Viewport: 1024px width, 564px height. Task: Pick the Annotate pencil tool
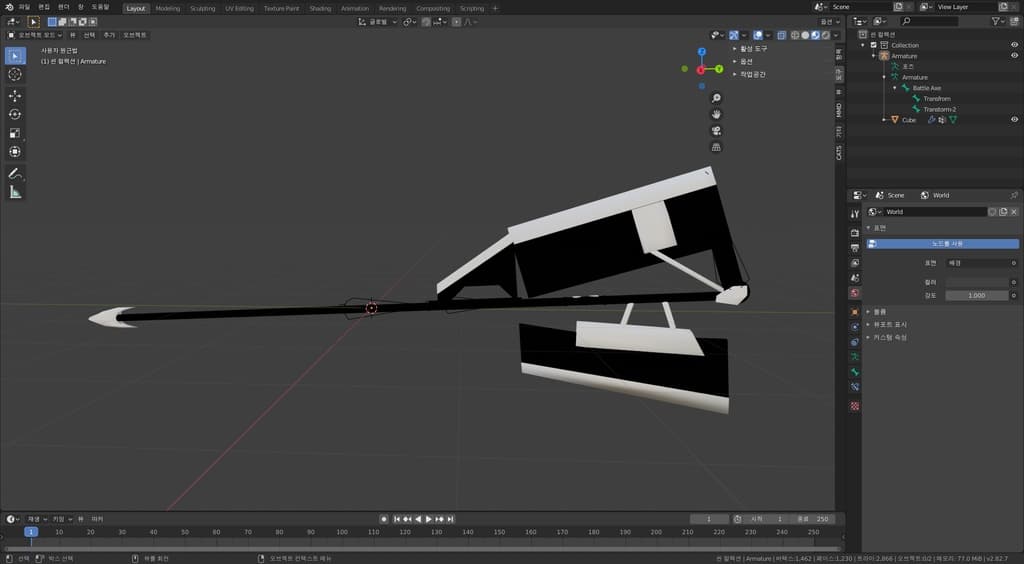click(x=15, y=173)
